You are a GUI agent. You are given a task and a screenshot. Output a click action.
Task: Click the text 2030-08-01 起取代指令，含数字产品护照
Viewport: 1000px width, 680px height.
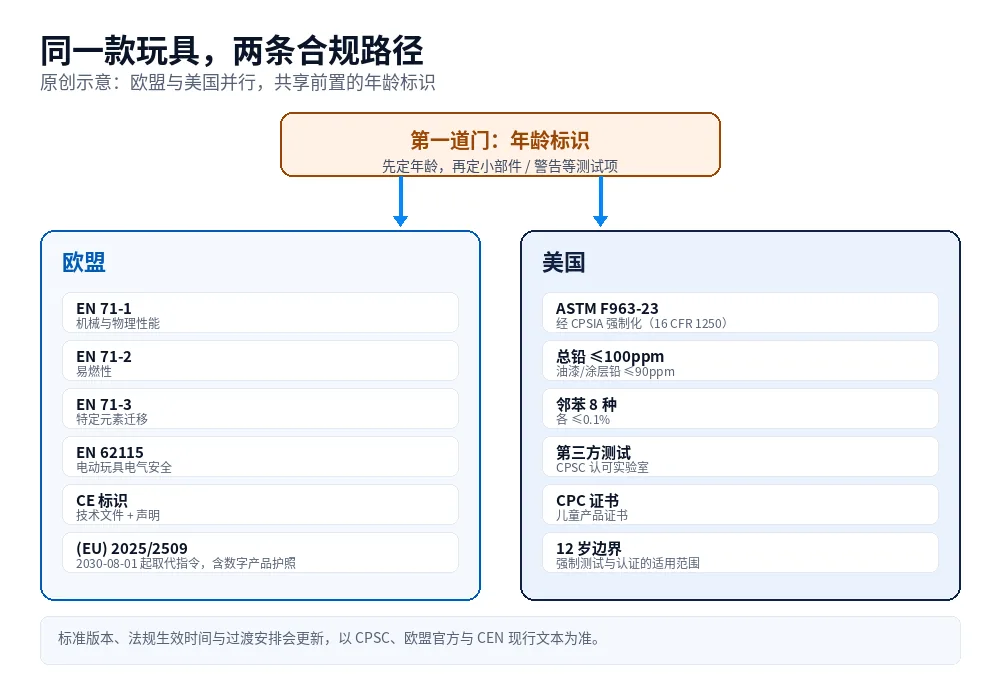(x=186, y=563)
